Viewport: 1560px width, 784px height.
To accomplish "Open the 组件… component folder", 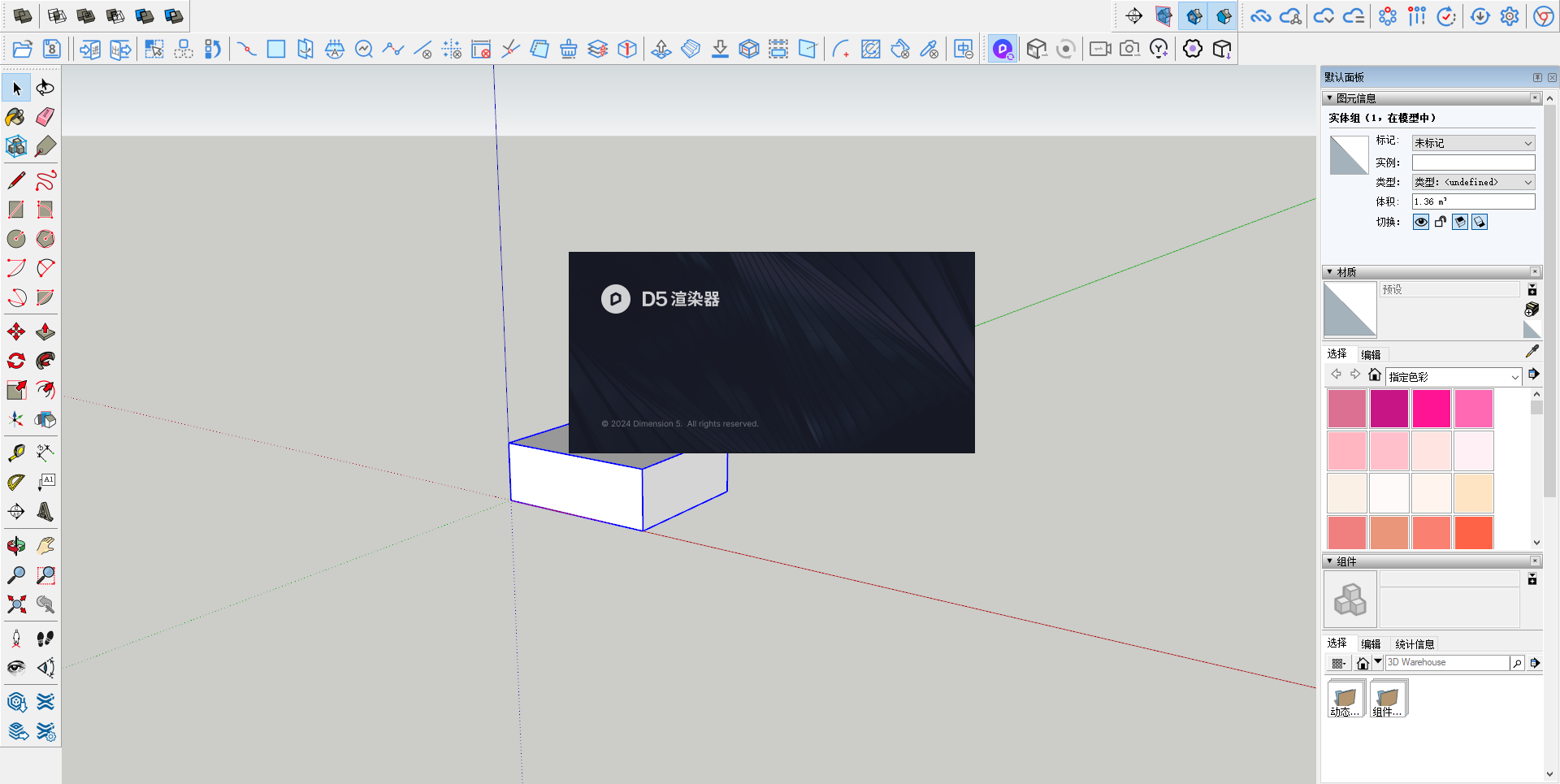I will click(x=1388, y=699).
